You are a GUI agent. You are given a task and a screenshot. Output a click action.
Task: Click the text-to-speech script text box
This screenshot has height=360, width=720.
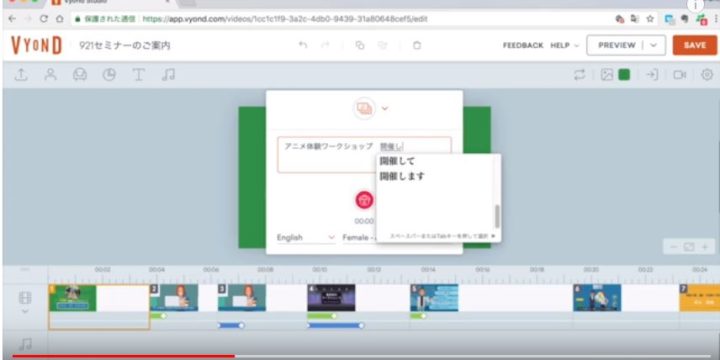coord(364,155)
